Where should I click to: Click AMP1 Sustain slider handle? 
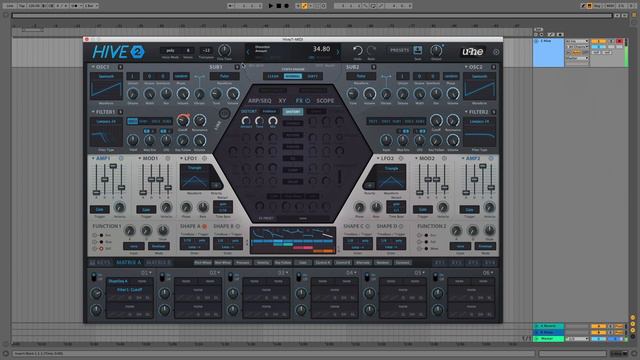[113, 166]
